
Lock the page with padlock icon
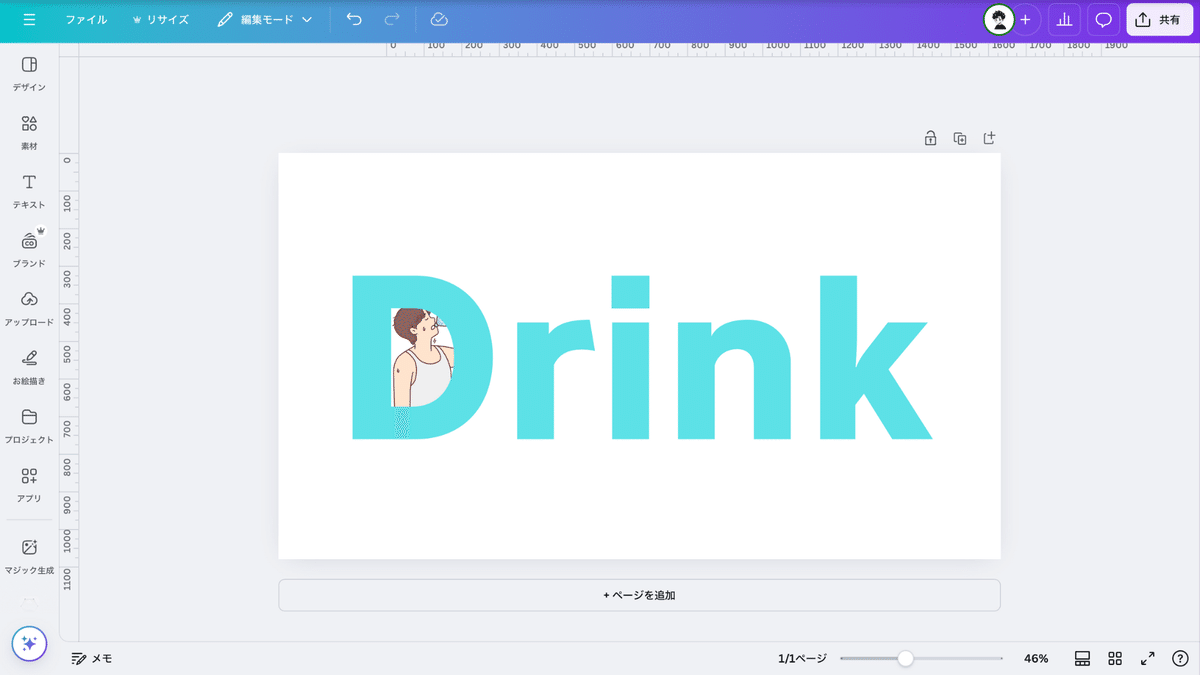(x=930, y=138)
